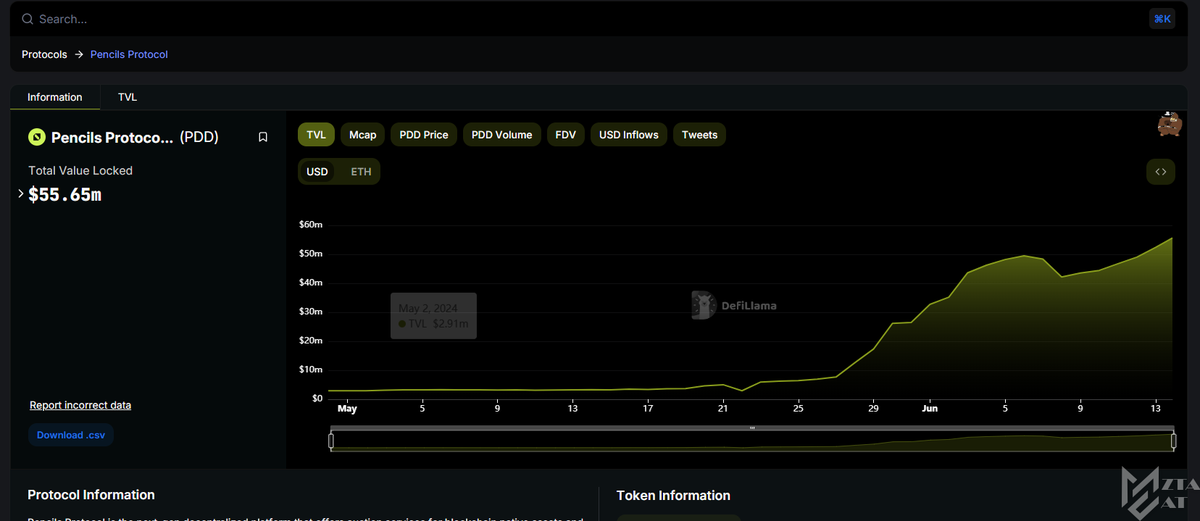This screenshot has height=521, width=1200.
Task: Click the Pencils Protocol logo icon
Action: 37,137
